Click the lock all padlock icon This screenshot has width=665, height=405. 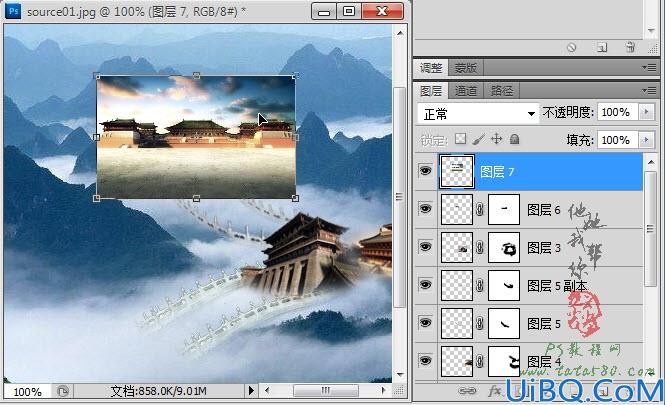coord(514,139)
